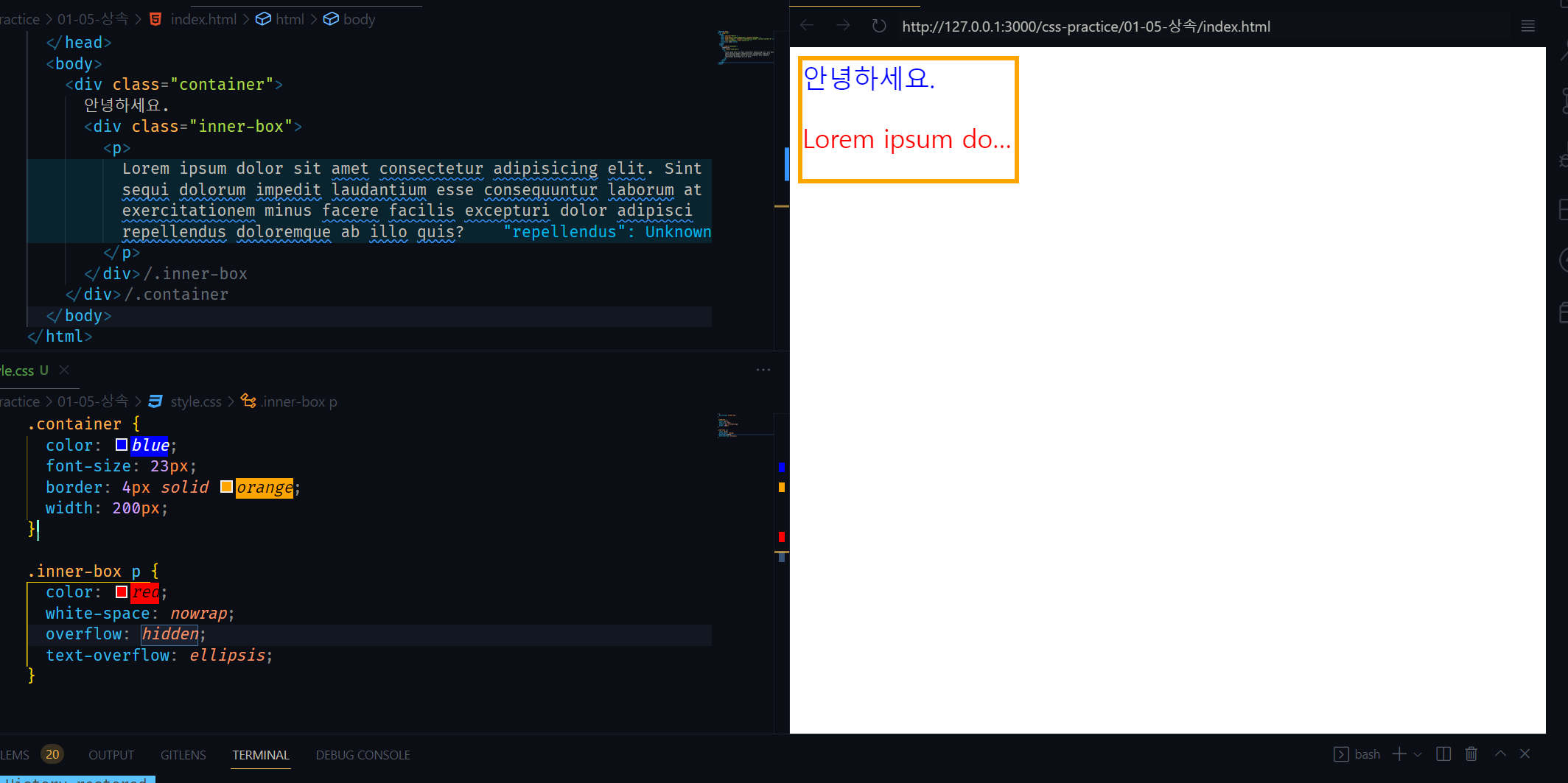Open the editor group more actions menu
Image resolution: width=1568 pixels, height=783 pixels.
point(763,370)
